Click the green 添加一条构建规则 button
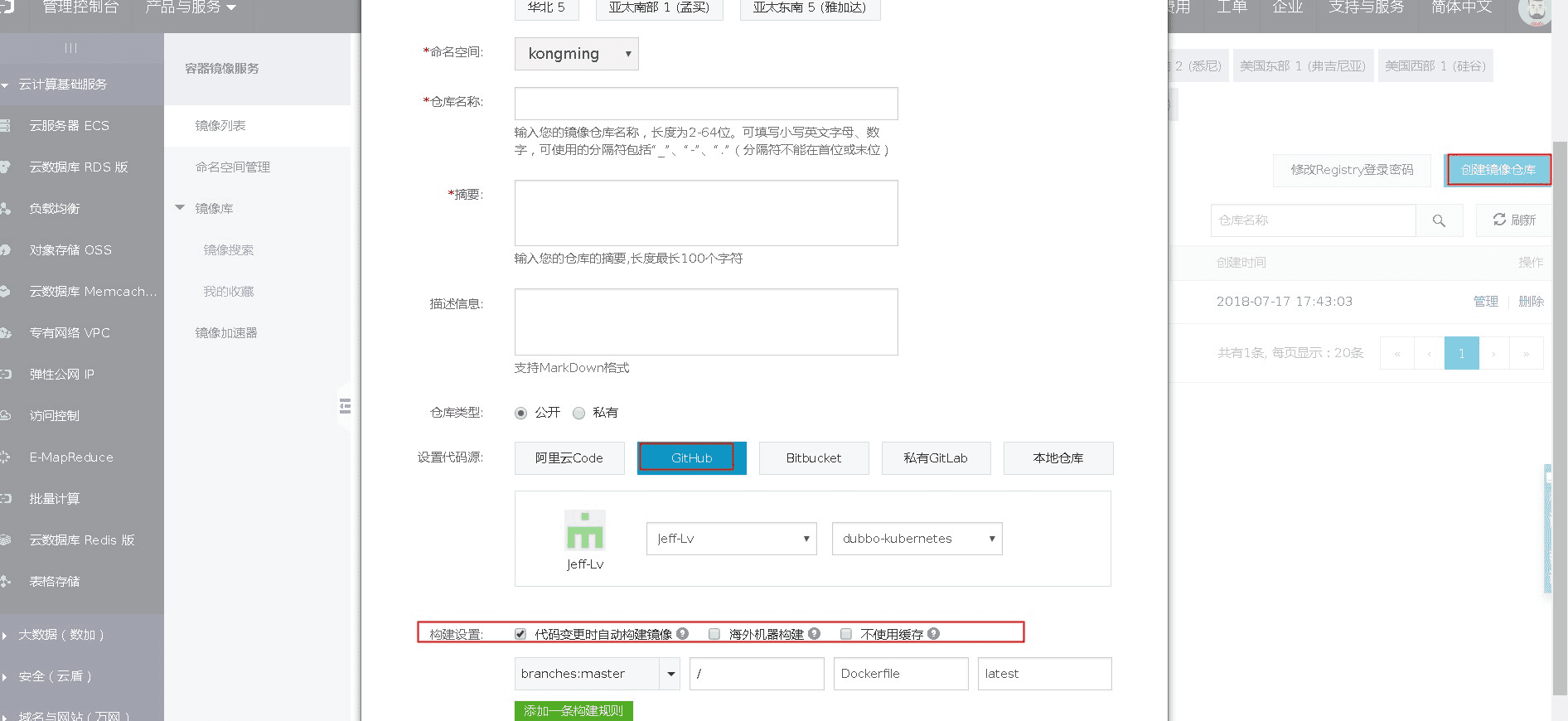 click(573, 711)
